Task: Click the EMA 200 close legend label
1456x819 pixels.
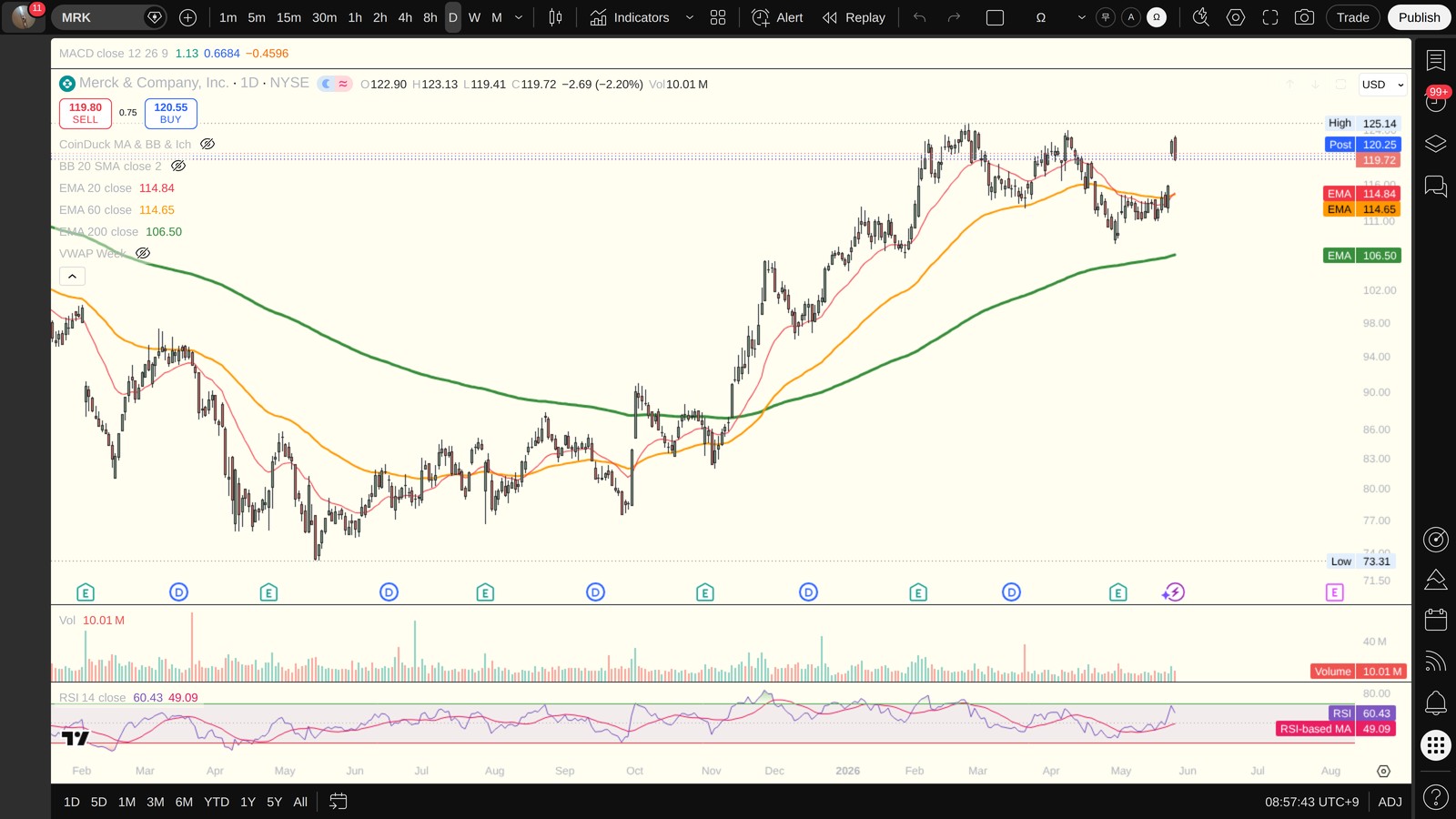Action: (99, 231)
